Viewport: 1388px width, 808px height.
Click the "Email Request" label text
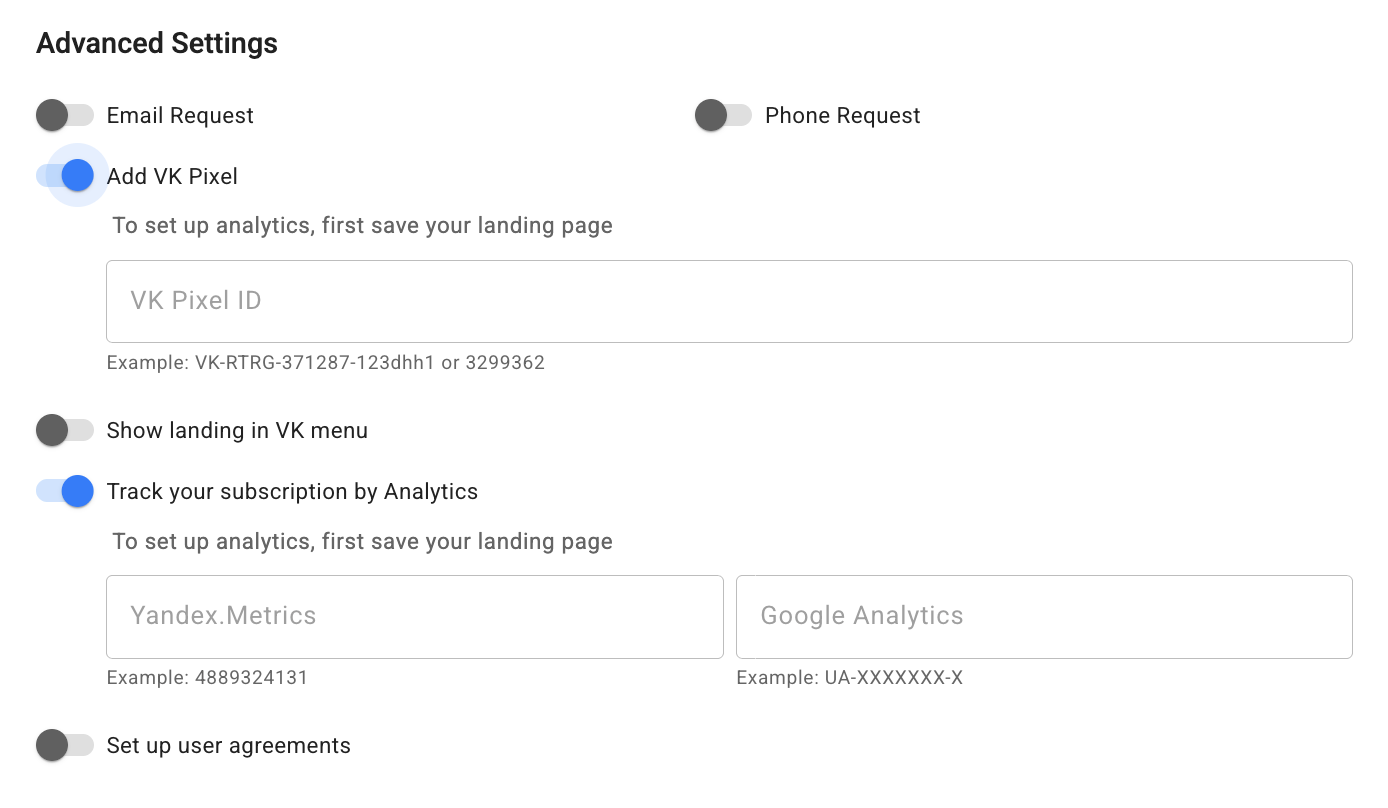(x=180, y=116)
